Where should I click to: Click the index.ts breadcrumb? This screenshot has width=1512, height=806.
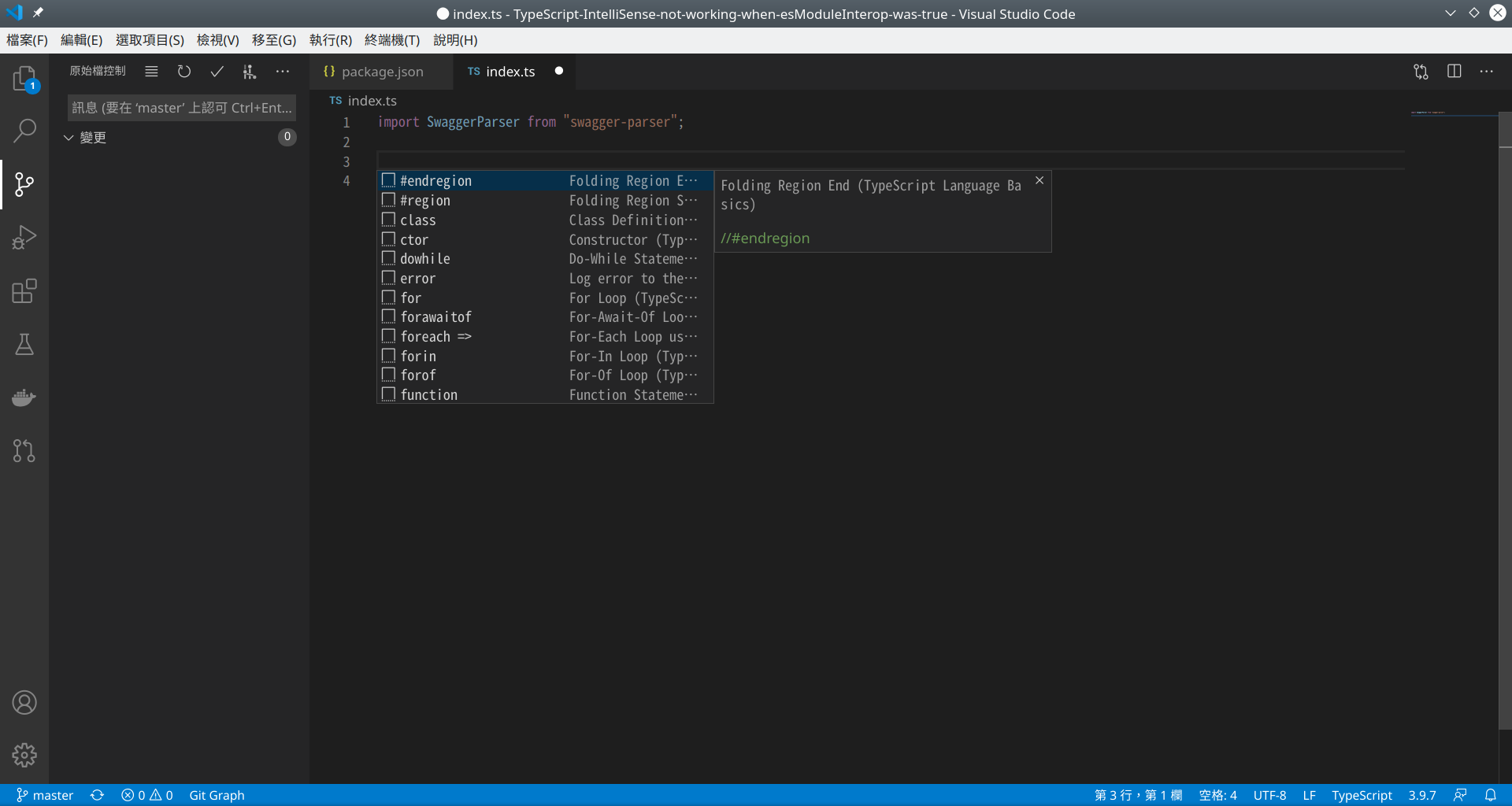pyautogui.click(x=372, y=101)
